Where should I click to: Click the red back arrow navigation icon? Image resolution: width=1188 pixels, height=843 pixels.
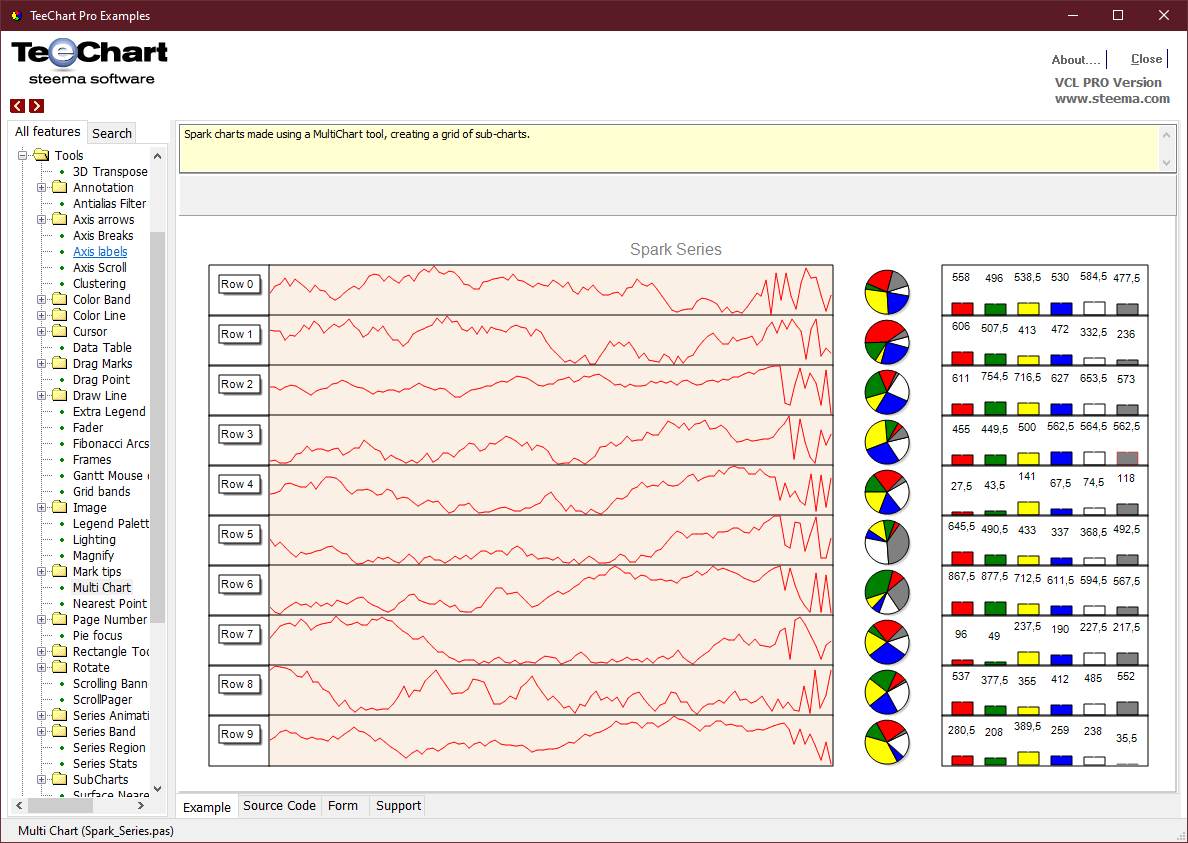[18, 106]
